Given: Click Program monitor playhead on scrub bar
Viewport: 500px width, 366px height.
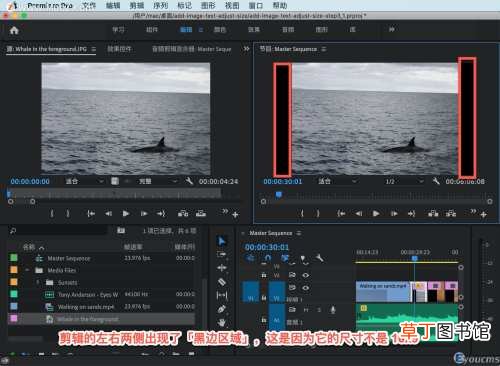Looking at the screenshot, I should point(279,194).
